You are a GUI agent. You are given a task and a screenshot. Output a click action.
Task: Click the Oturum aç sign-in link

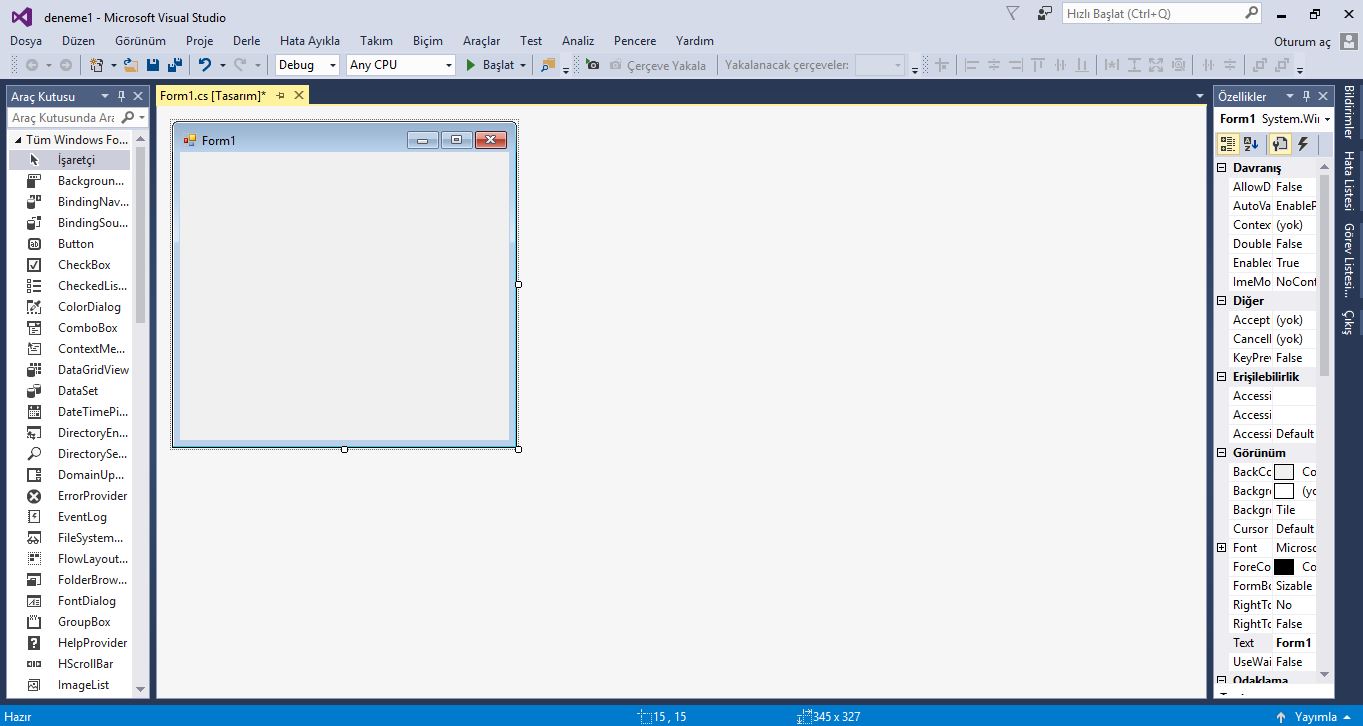[1302, 42]
